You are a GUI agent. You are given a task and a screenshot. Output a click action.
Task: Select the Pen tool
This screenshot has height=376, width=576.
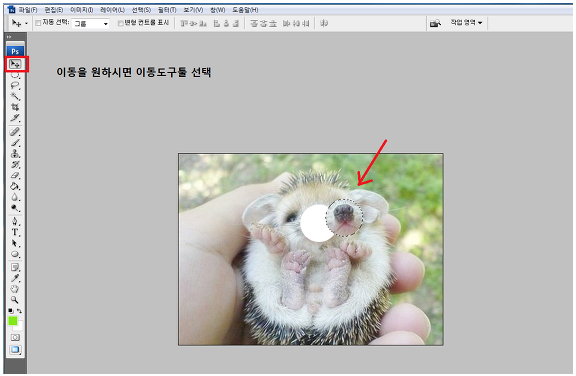15,221
